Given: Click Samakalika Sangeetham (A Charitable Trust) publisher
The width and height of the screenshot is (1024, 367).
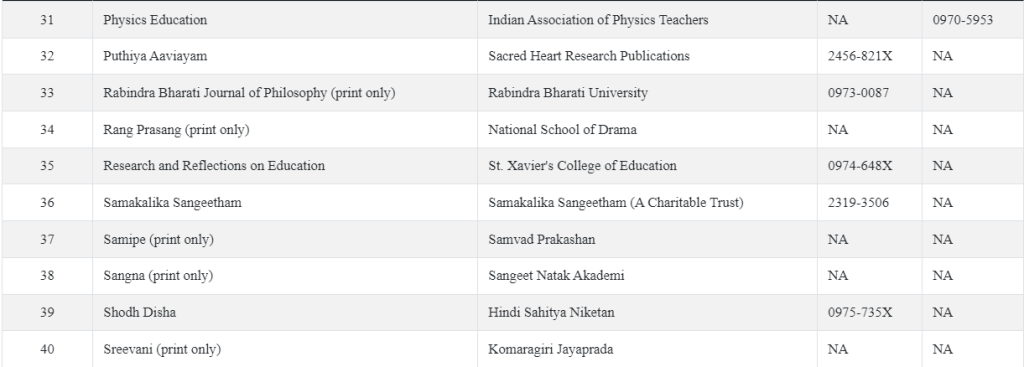Looking at the screenshot, I should (615, 202).
